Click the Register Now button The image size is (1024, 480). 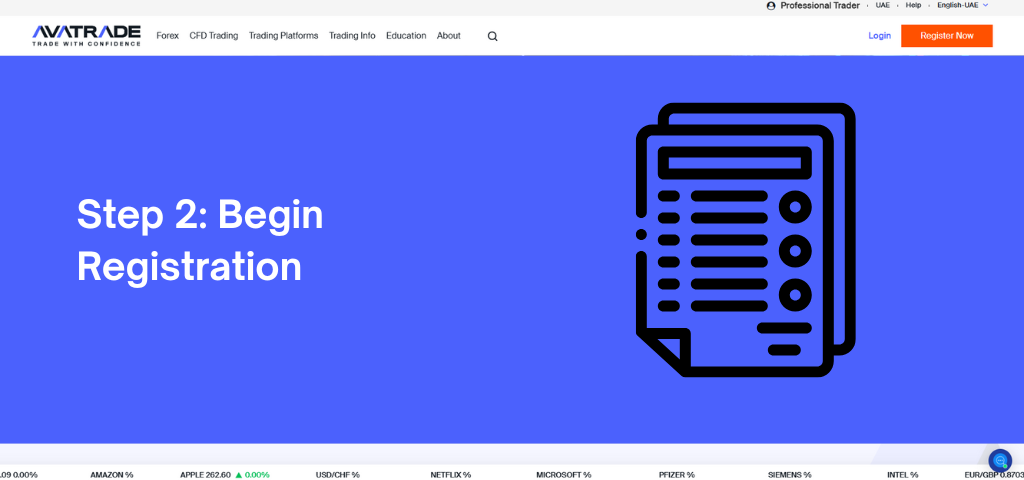[946, 36]
